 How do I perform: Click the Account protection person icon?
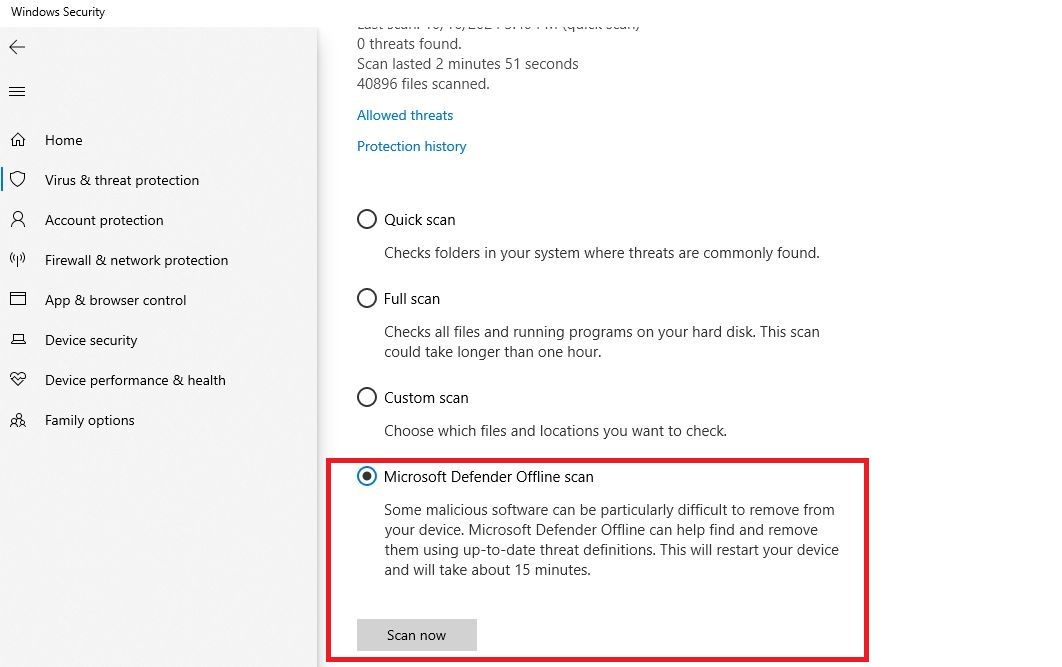coord(18,220)
